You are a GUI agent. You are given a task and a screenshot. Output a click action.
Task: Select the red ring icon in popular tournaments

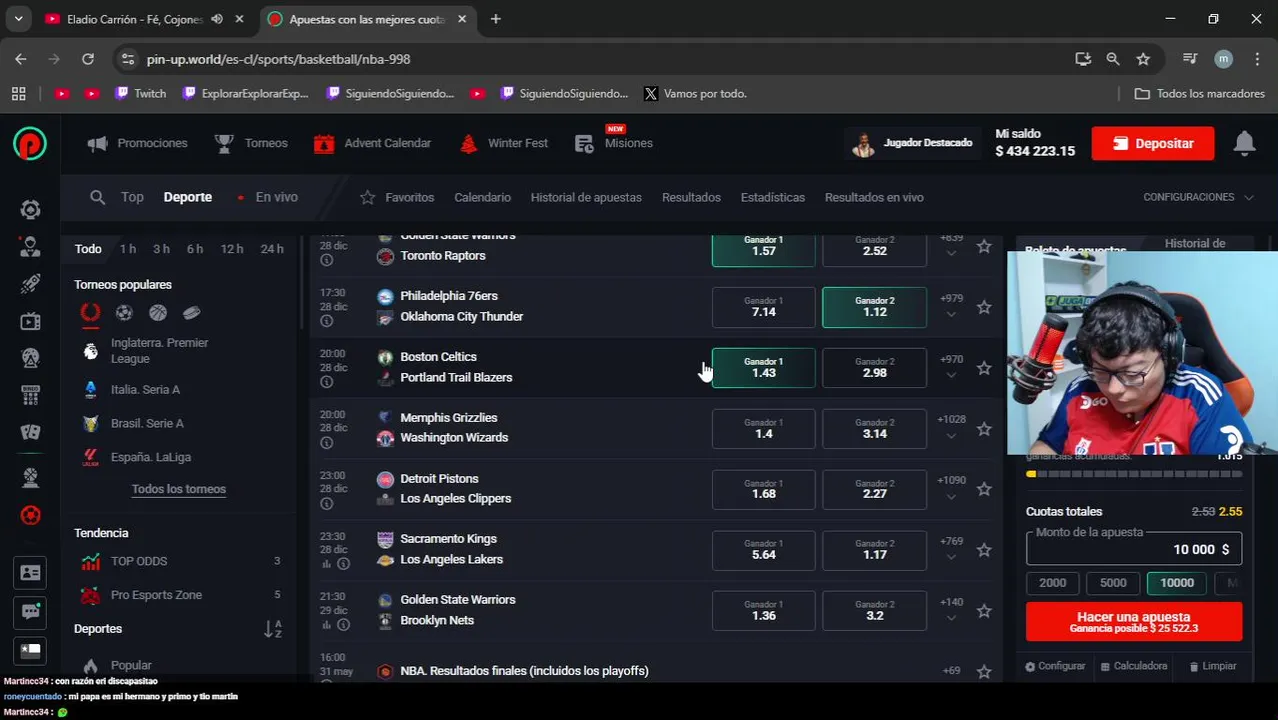click(90, 313)
